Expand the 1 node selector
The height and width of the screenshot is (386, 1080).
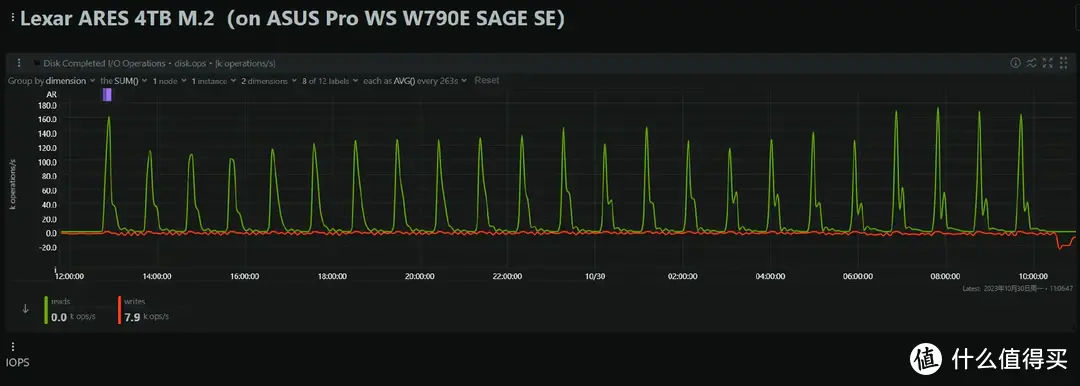click(x=169, y=81)
